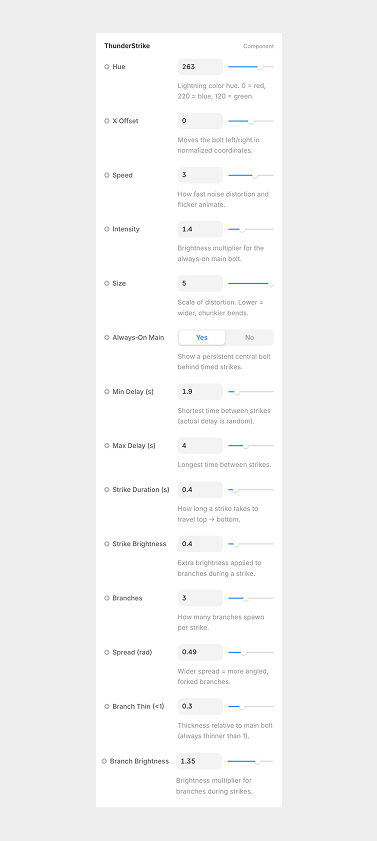Click the circle icon beside Speed
Screen dimensions: 377x841
[x=107, y=175]
